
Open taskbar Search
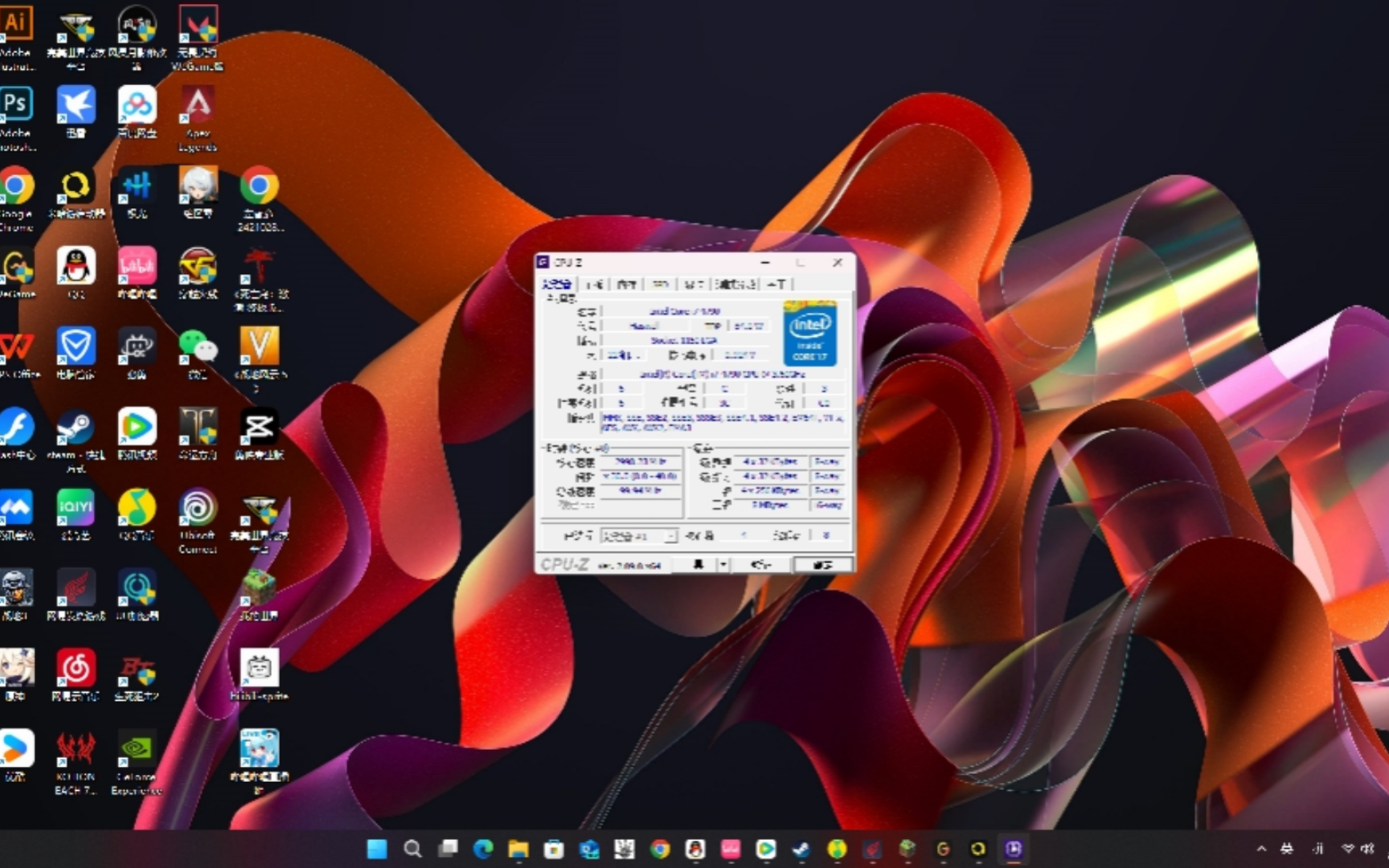412,849
